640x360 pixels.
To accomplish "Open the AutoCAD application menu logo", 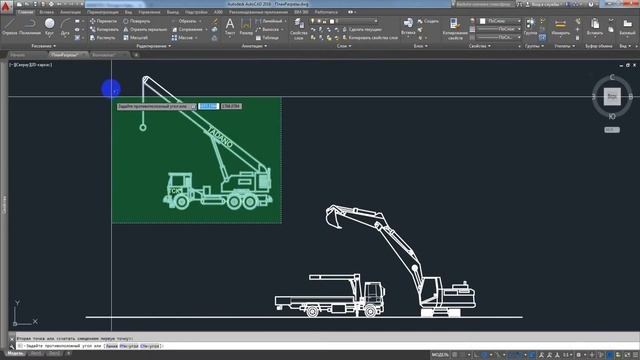I will [5, 7].
